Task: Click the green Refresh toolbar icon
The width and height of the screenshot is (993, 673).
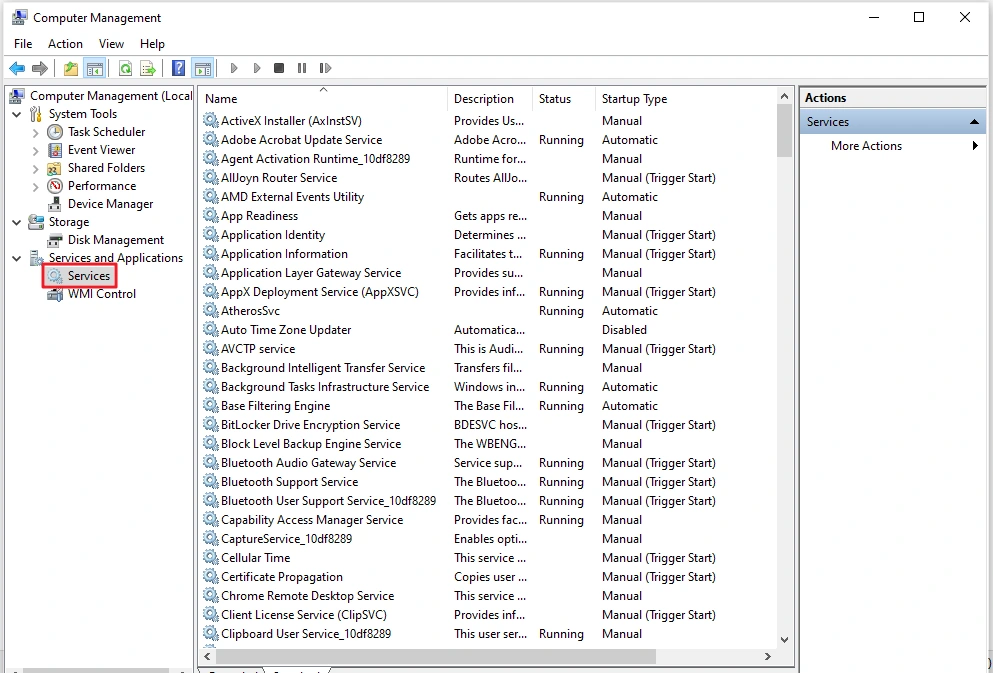Action: (125, 68)
